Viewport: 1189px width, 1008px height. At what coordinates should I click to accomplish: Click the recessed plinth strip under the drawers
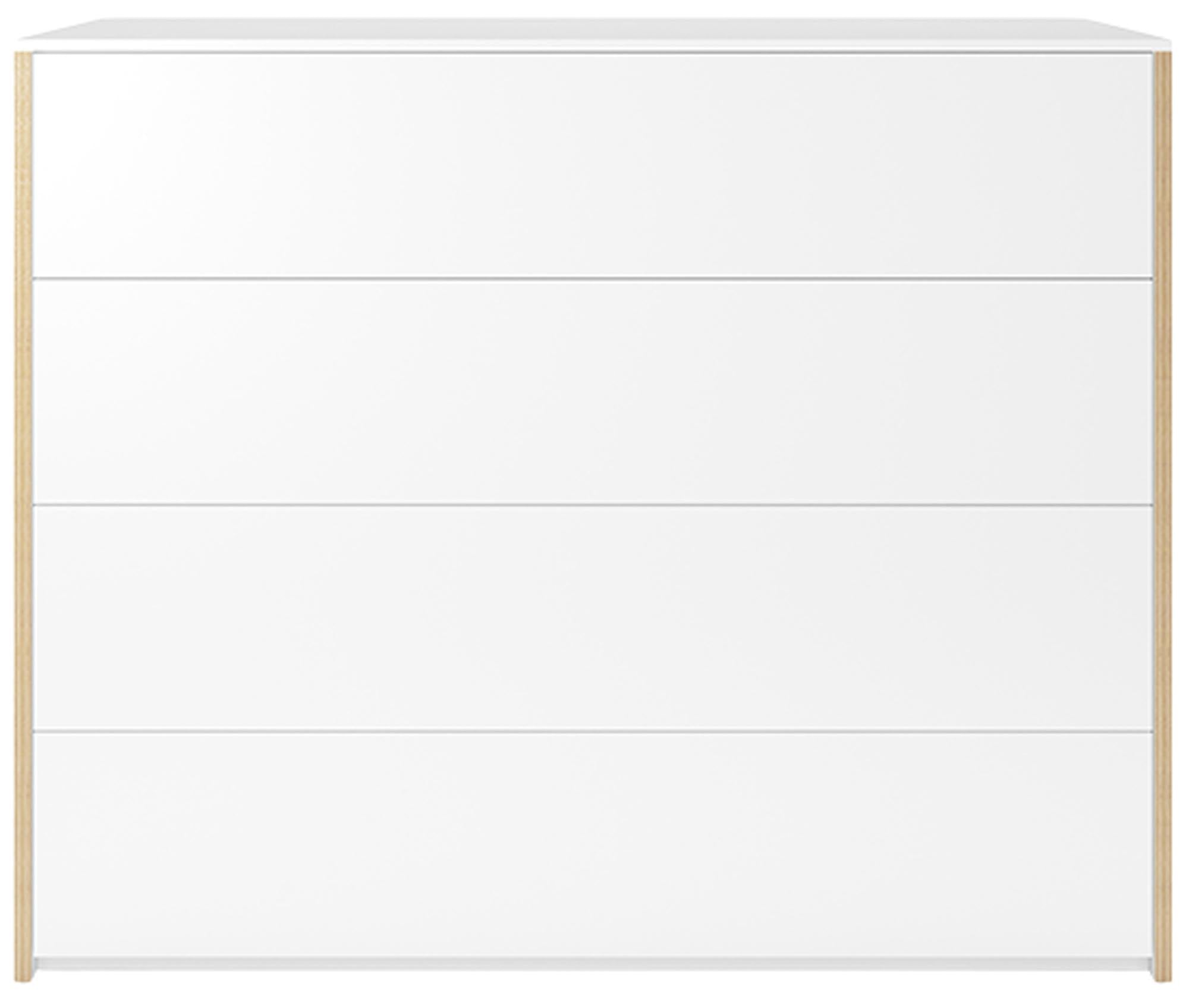coord(594,963)
